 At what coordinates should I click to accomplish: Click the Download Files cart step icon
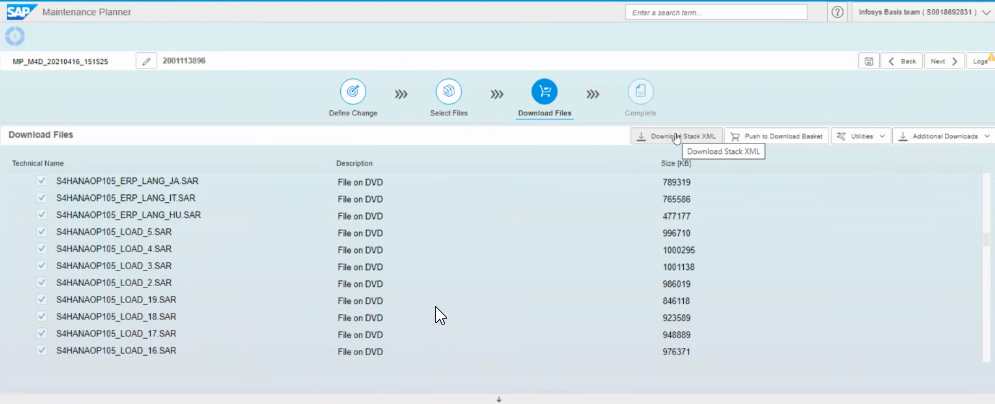pyautogui.click(x=544, y=92)
